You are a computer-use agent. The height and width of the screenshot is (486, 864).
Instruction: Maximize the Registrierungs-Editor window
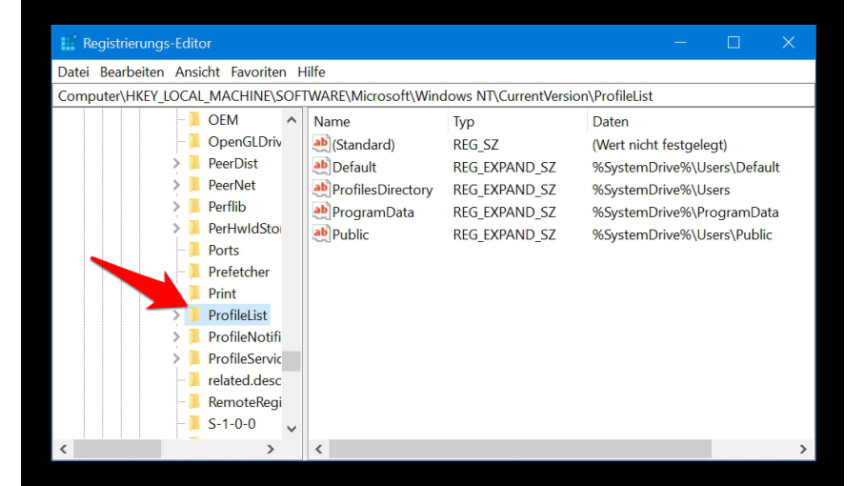pos(733,42)
